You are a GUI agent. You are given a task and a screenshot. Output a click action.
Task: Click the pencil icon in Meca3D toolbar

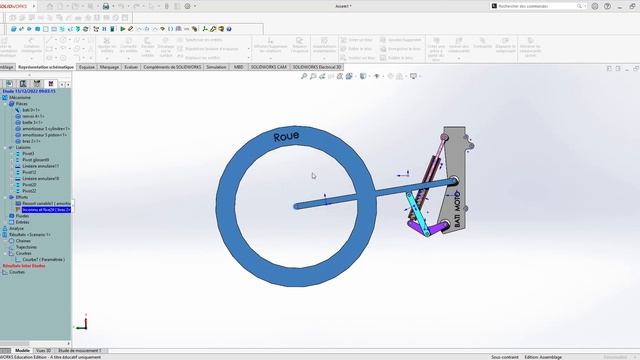(131, 29)
